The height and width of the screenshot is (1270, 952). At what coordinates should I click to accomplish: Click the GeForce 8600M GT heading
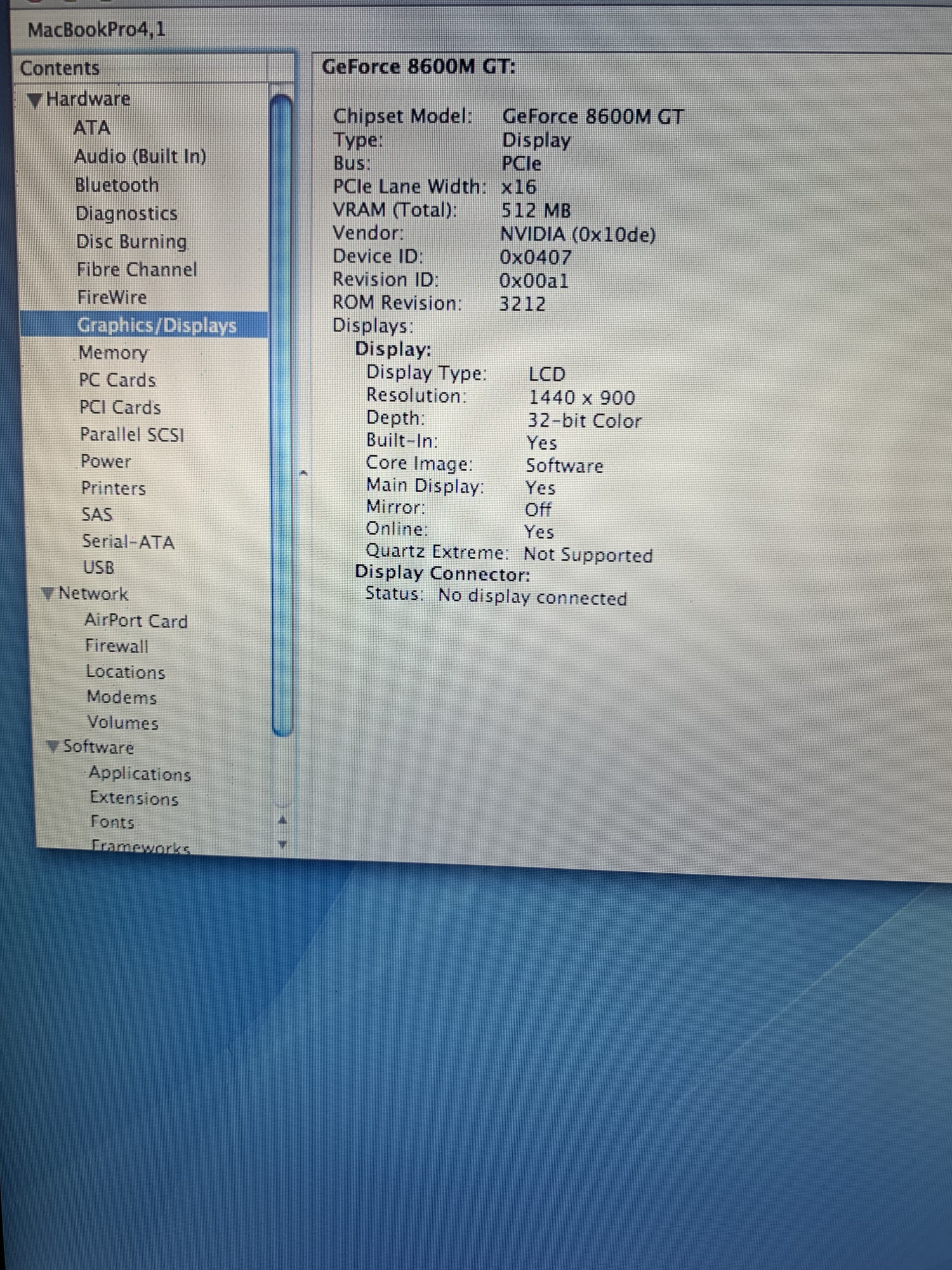coord(419,67)
